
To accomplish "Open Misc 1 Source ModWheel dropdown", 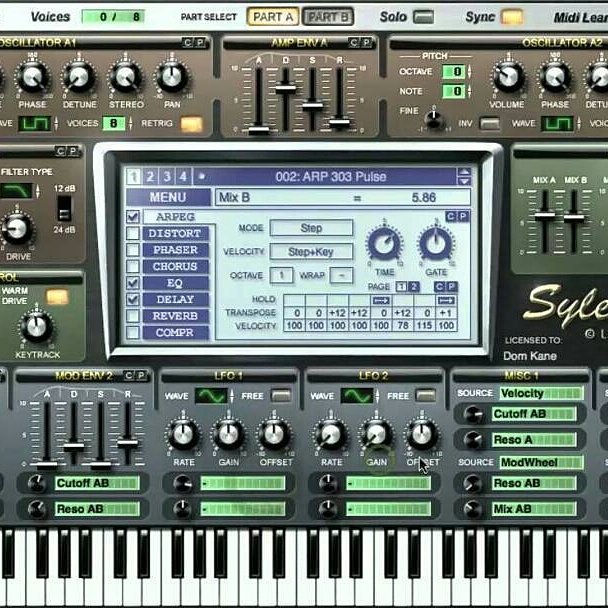I will [x=541, y=462].
